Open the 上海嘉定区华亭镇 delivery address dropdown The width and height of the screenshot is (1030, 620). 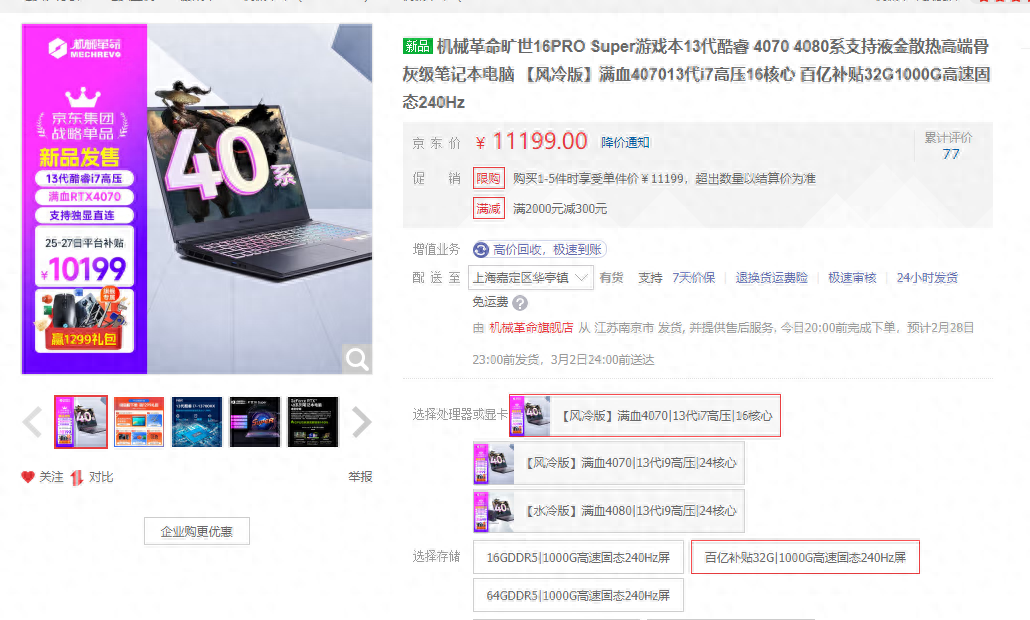[x=533, y=277]
